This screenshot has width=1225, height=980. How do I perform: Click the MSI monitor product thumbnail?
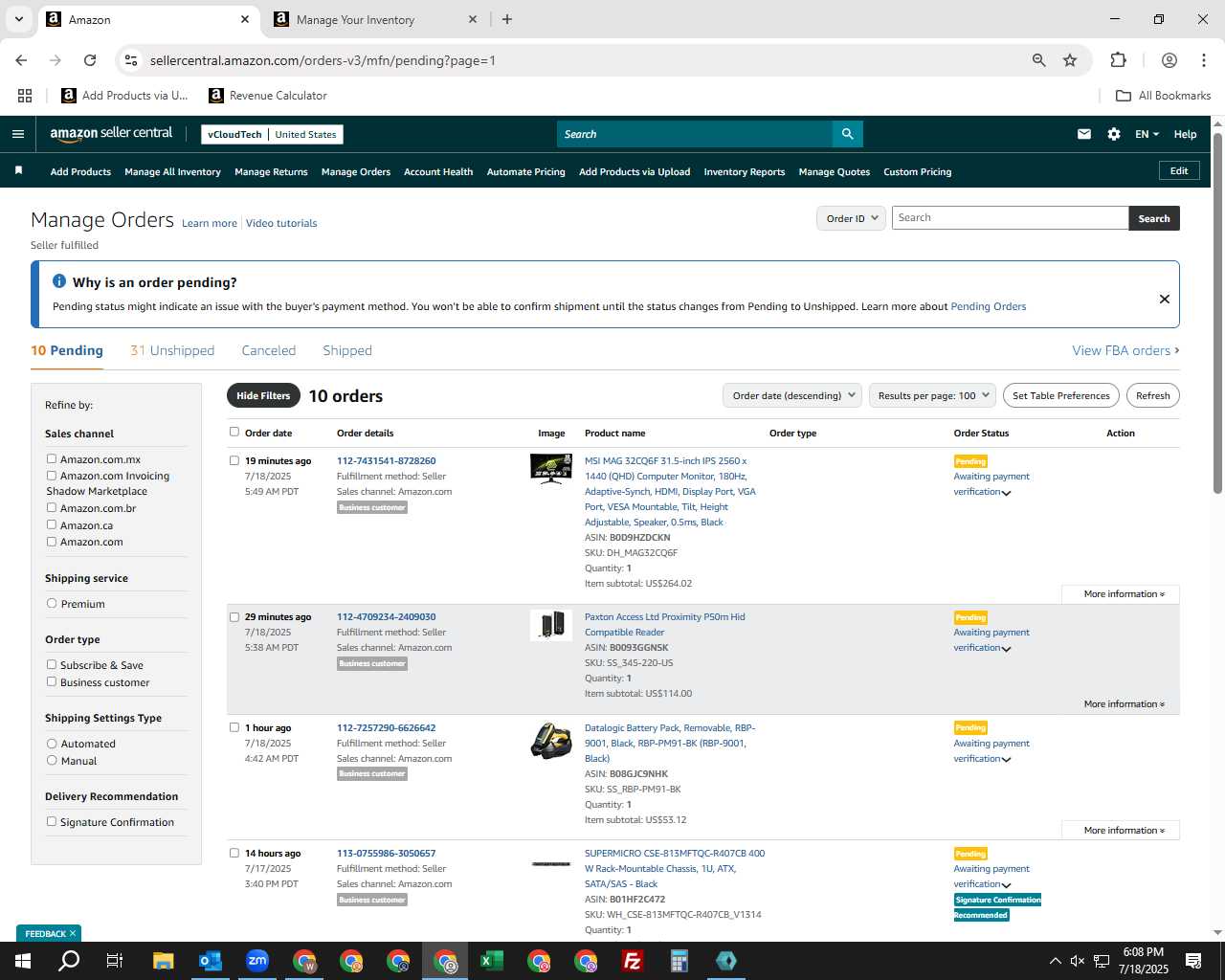click(x=550, y=469)
